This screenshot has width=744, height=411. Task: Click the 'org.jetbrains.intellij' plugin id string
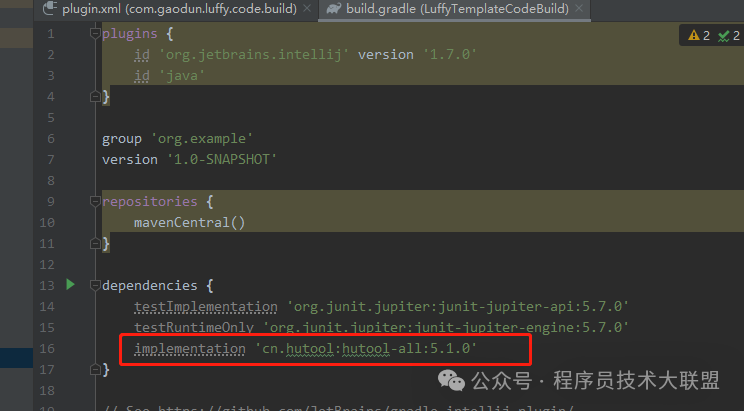254,55
